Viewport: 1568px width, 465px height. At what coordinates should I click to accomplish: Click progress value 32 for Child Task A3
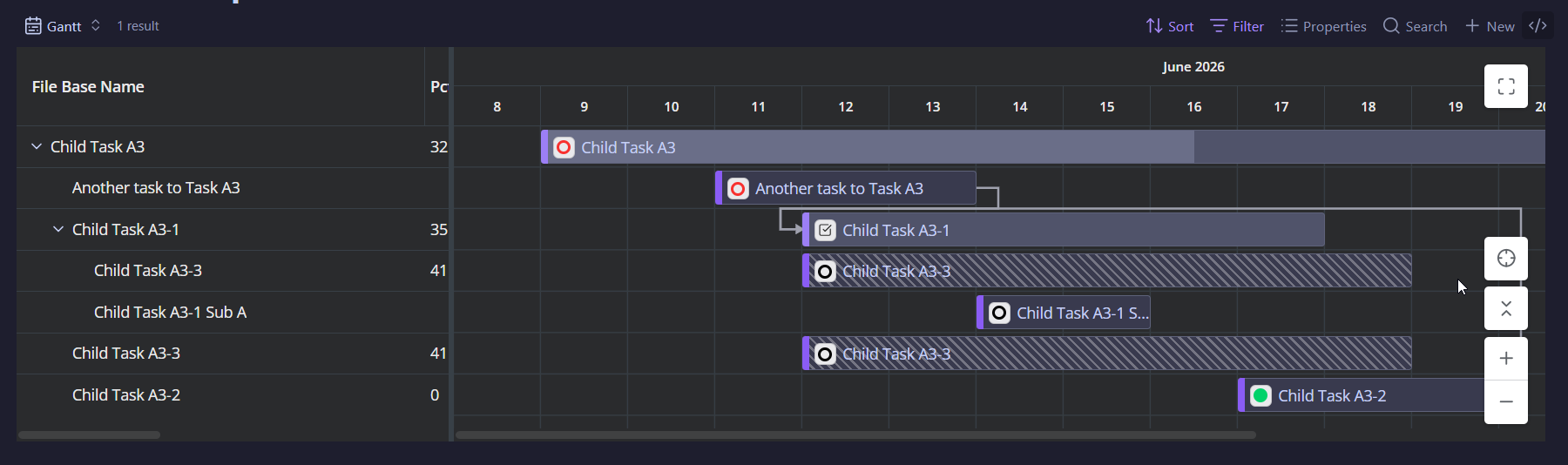coord(439,146)
